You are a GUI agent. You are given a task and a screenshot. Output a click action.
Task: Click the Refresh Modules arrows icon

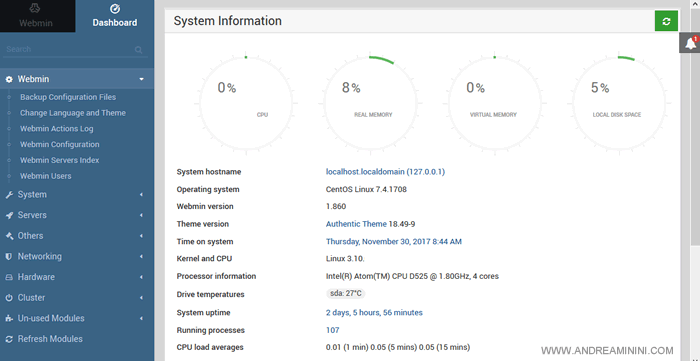pyautogui.click(x=9, y=339)
